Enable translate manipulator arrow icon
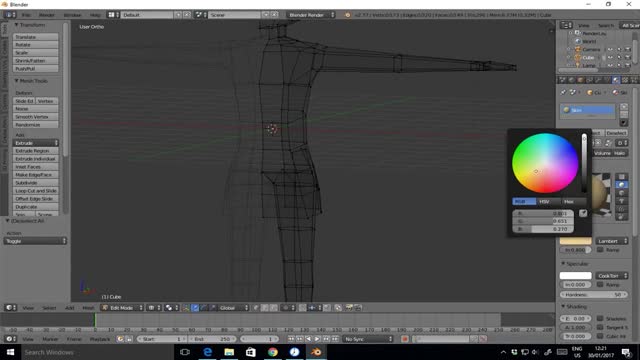 195,308
